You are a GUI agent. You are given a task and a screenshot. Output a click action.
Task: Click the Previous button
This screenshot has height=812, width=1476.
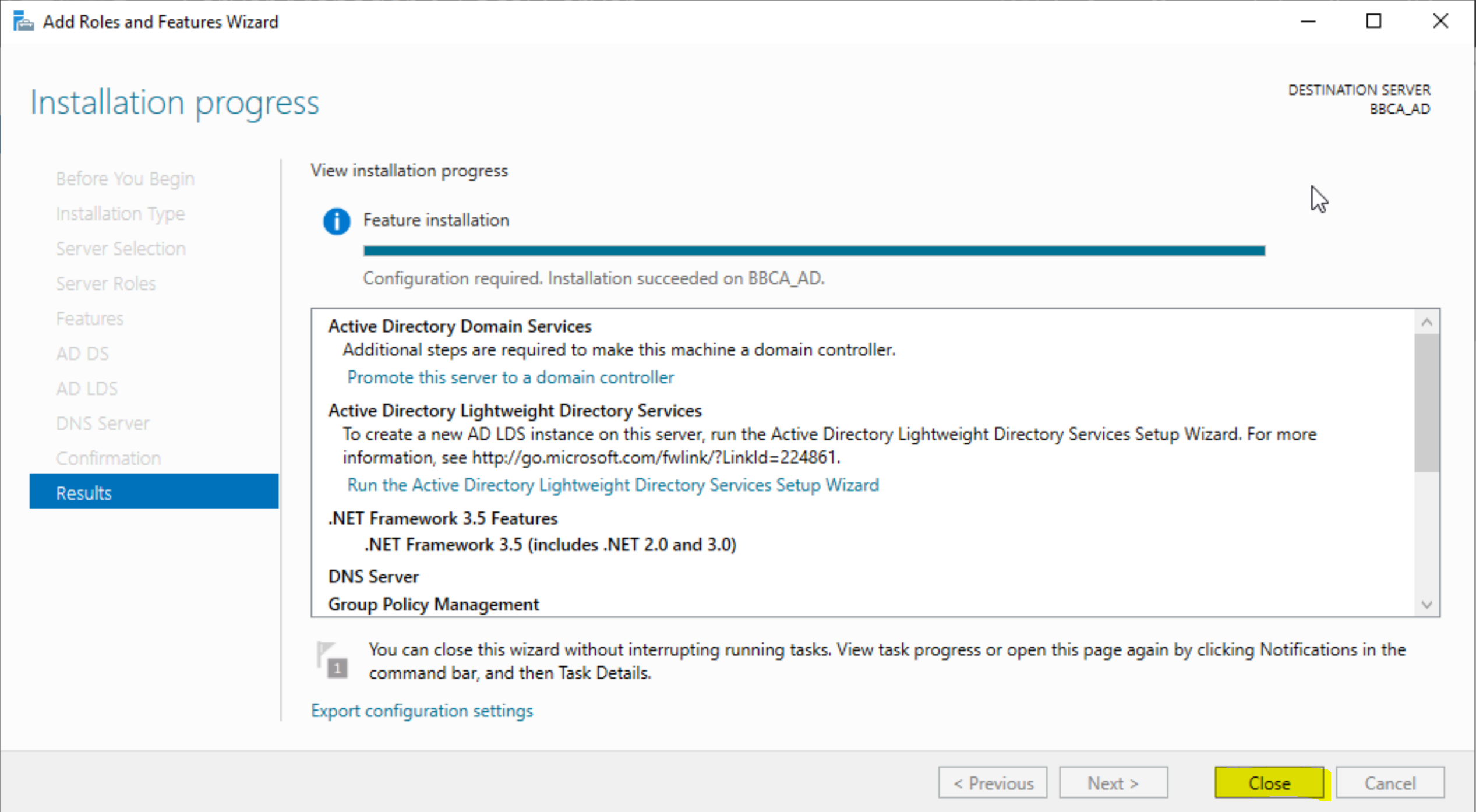(993, 783)
